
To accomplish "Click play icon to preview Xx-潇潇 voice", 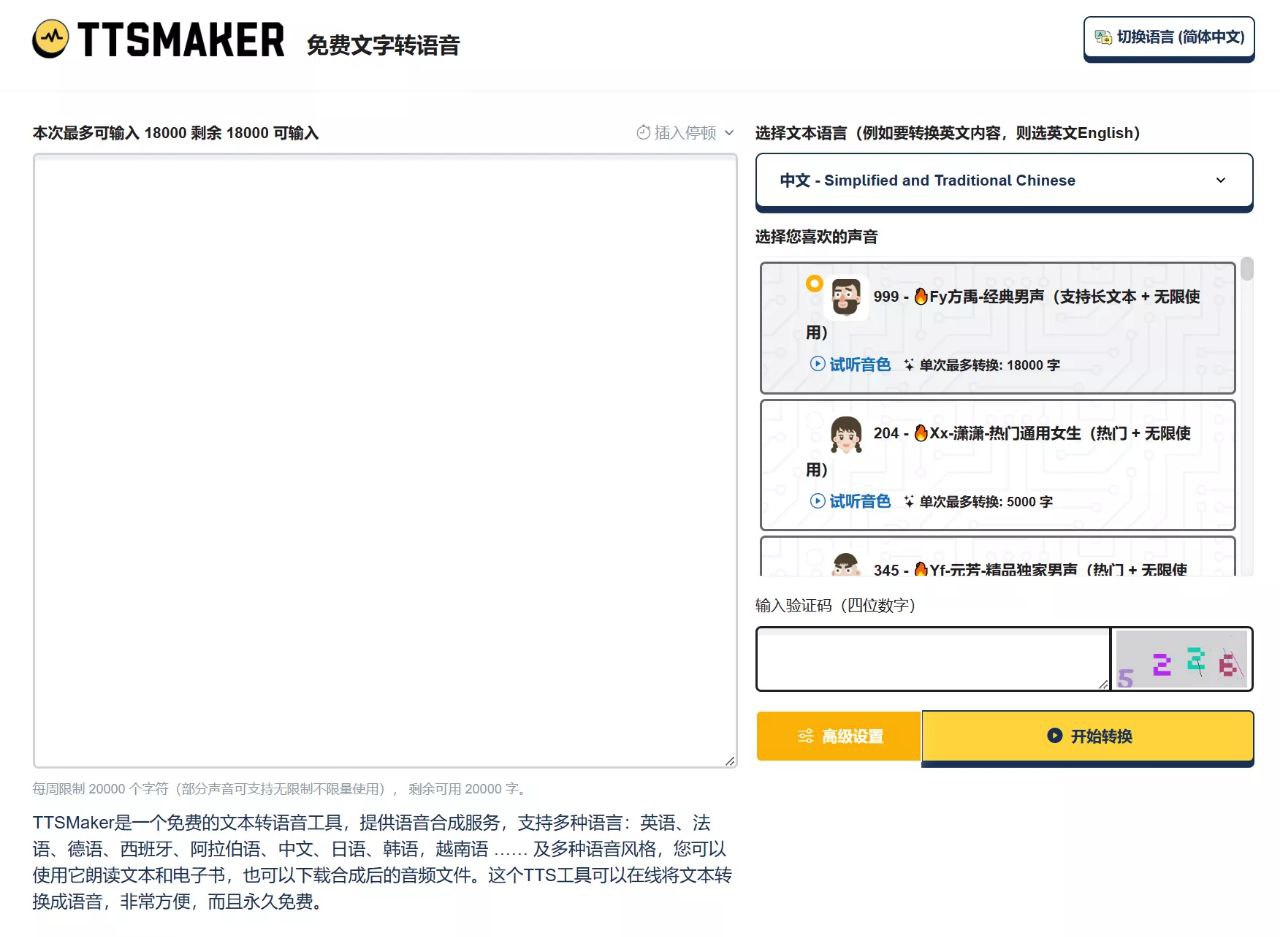I will coord(818,501).
